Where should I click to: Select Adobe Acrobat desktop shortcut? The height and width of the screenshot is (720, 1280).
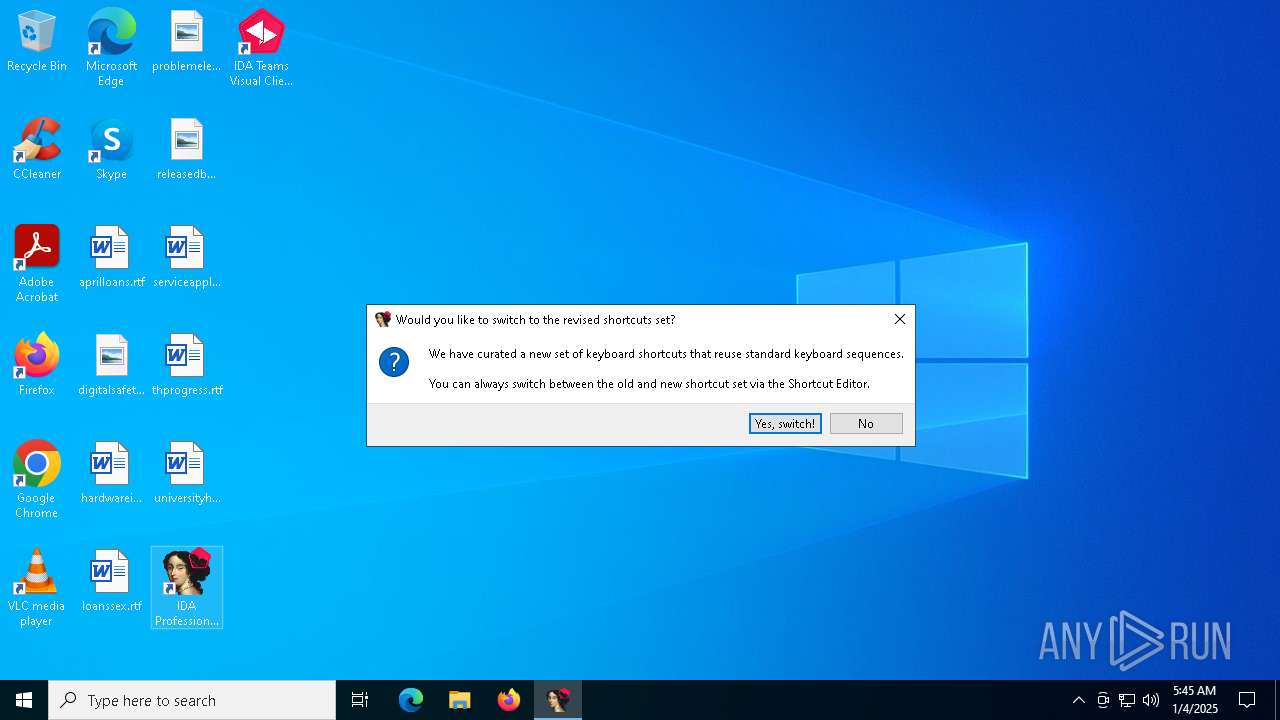37,264
